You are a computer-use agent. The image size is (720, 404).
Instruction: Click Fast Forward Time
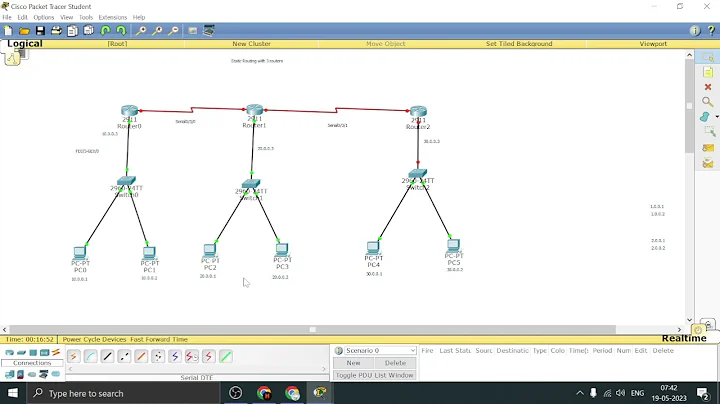tap(159, 339)
